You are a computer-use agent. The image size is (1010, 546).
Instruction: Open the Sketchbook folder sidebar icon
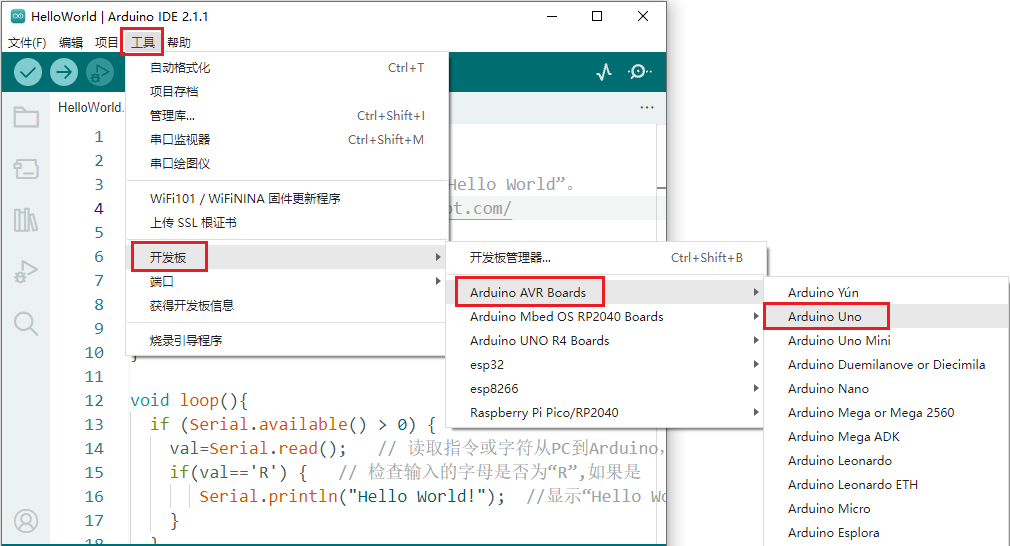pyautogui.click(x=26, y=117)
